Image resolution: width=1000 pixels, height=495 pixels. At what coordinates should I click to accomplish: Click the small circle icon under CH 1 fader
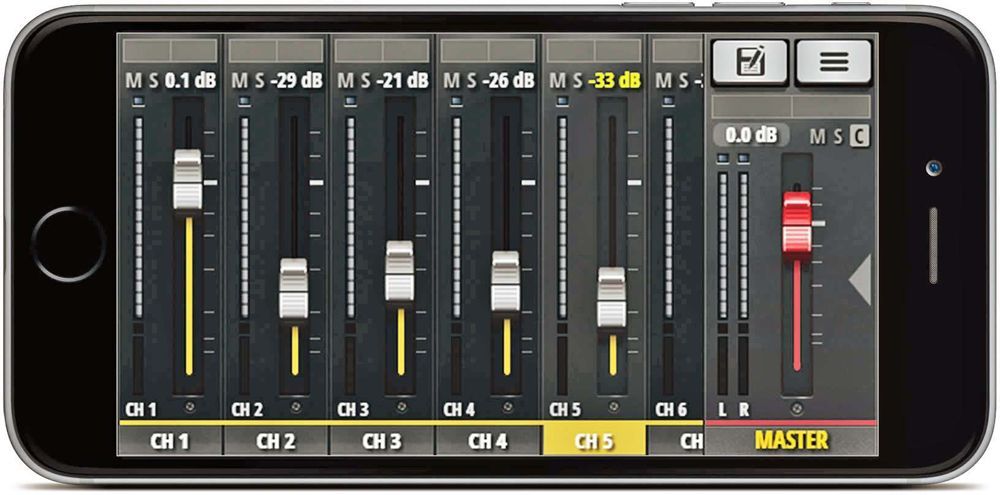[x=189, y=409]
